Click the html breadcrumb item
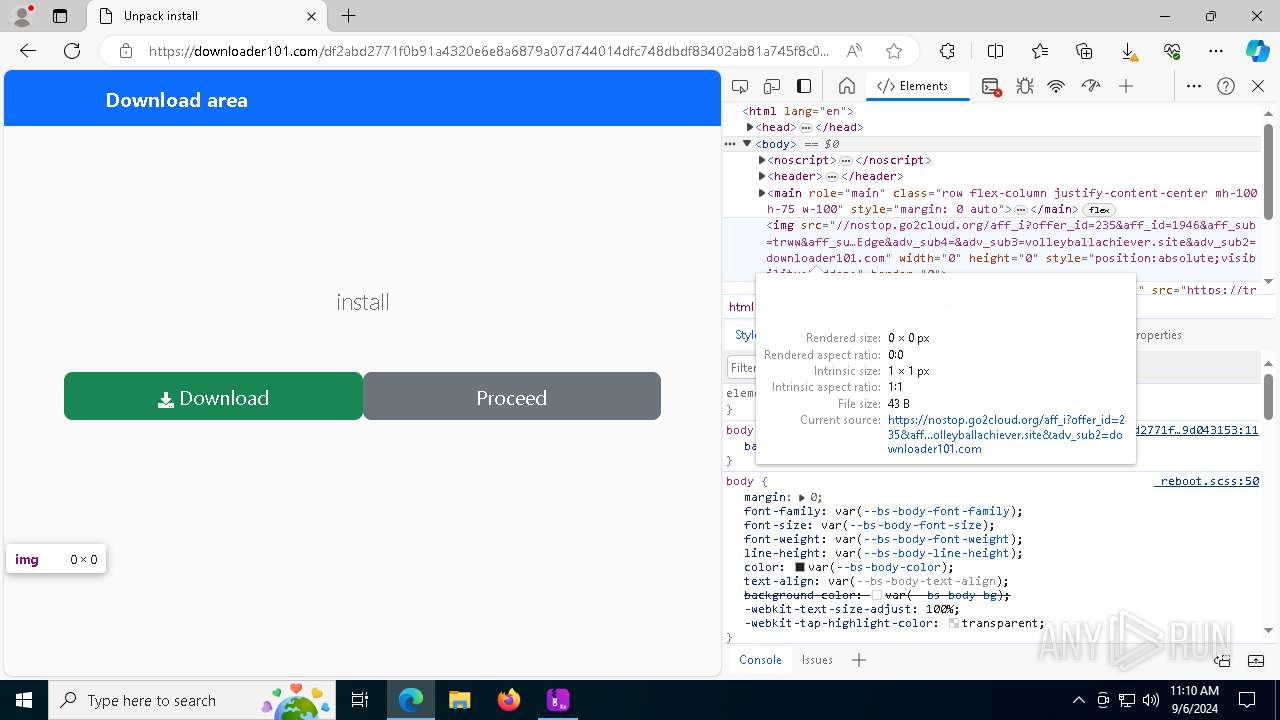Image resolution: width=1280 pixels, height=720 pixels. (741, 307)
